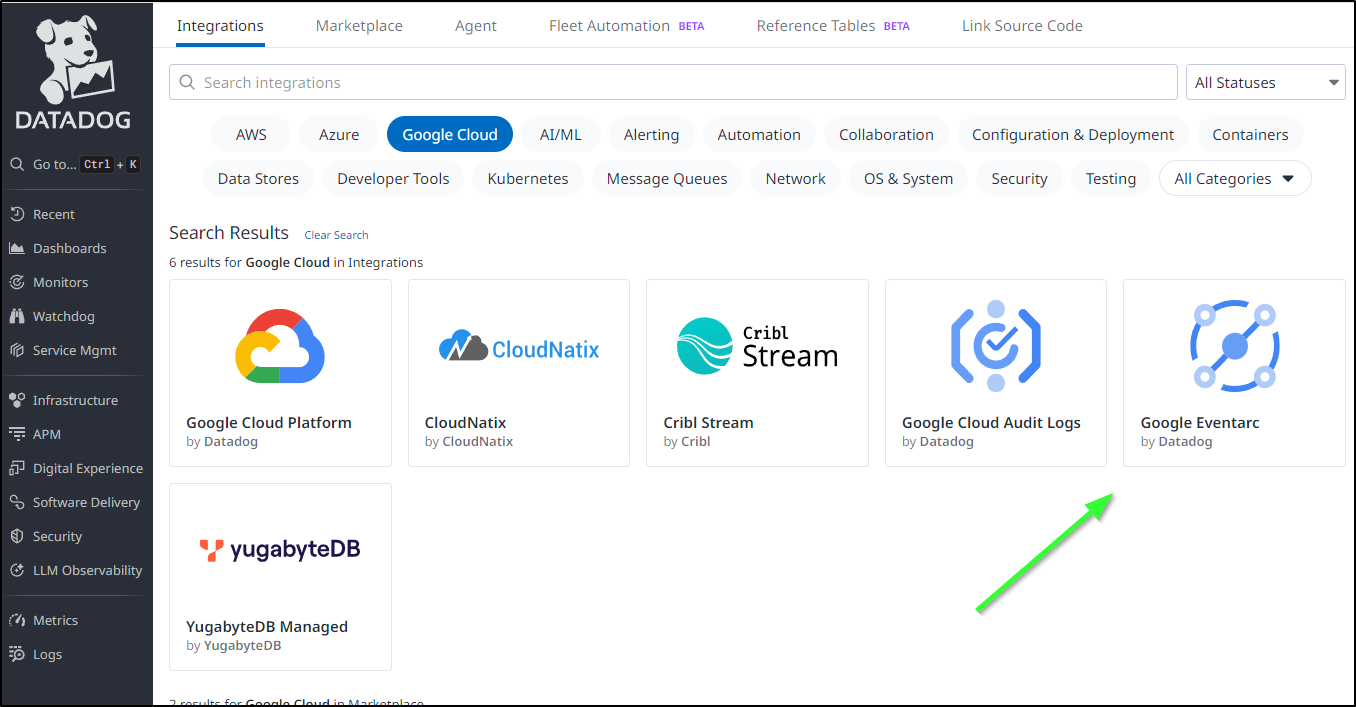This screenshot has width=1356, height=707.
Task: Open the Marketplace tab
Action: click(x=359, y=26)
